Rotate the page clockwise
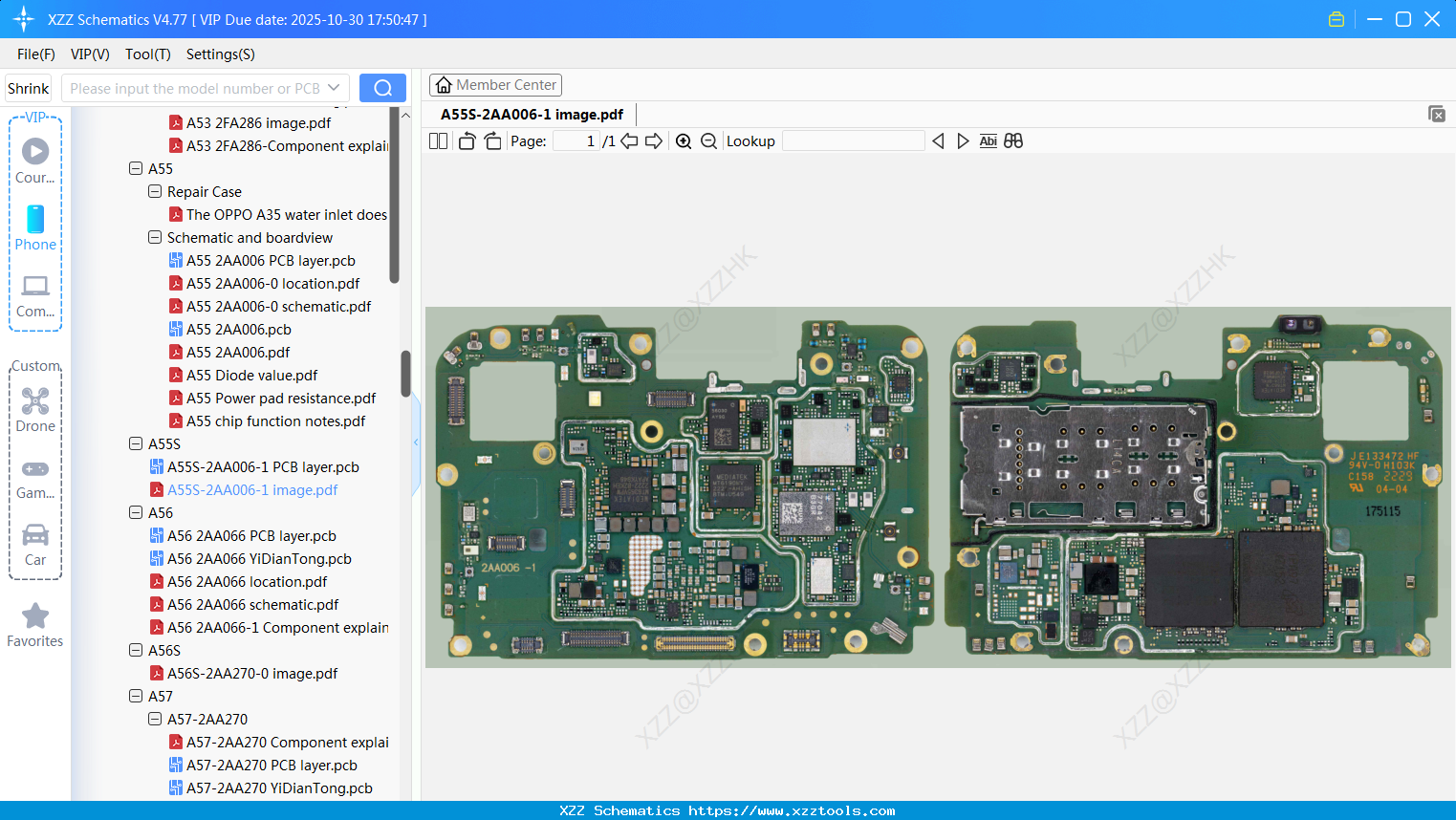The height and width of the screenshot is (820, 1456). coord(492,141)
